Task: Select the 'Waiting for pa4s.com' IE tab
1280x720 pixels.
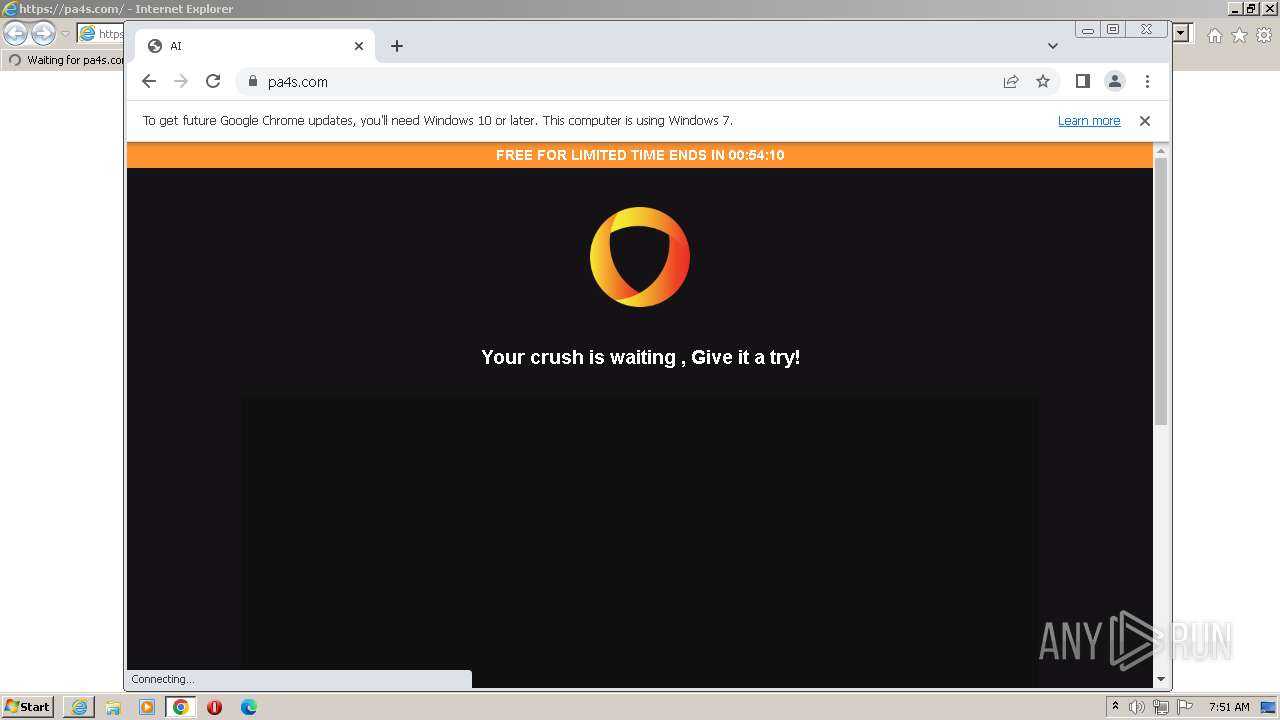Action: tap(64, 60)
